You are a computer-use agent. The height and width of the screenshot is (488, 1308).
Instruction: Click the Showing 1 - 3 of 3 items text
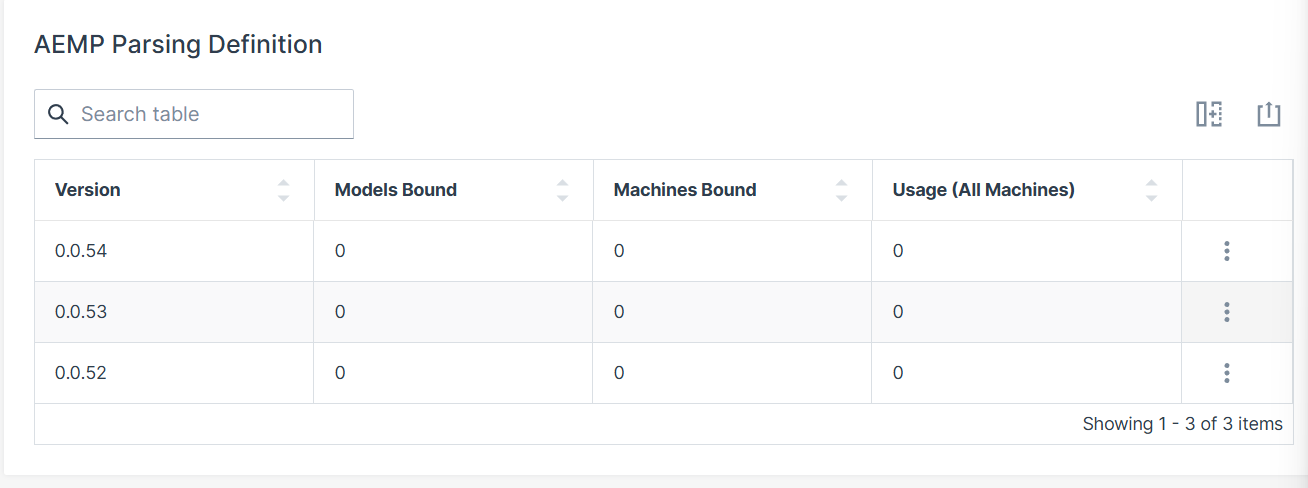pos(1182,424)
